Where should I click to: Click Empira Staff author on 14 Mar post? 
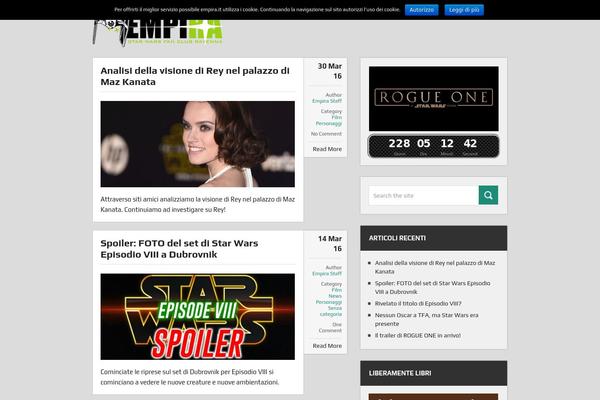327,274
